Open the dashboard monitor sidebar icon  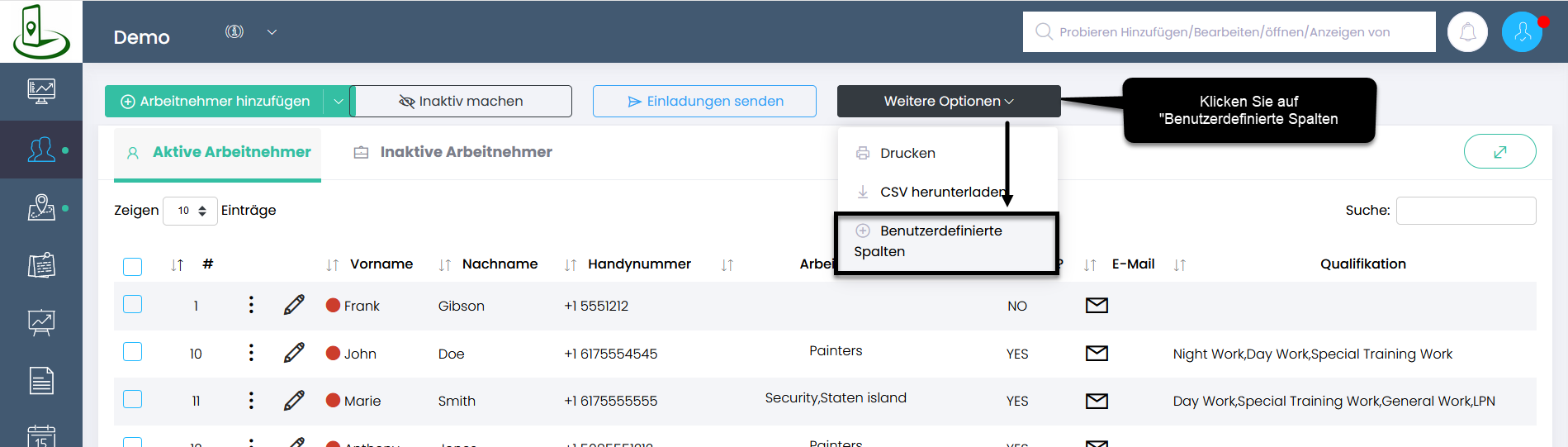click(41, 90)
